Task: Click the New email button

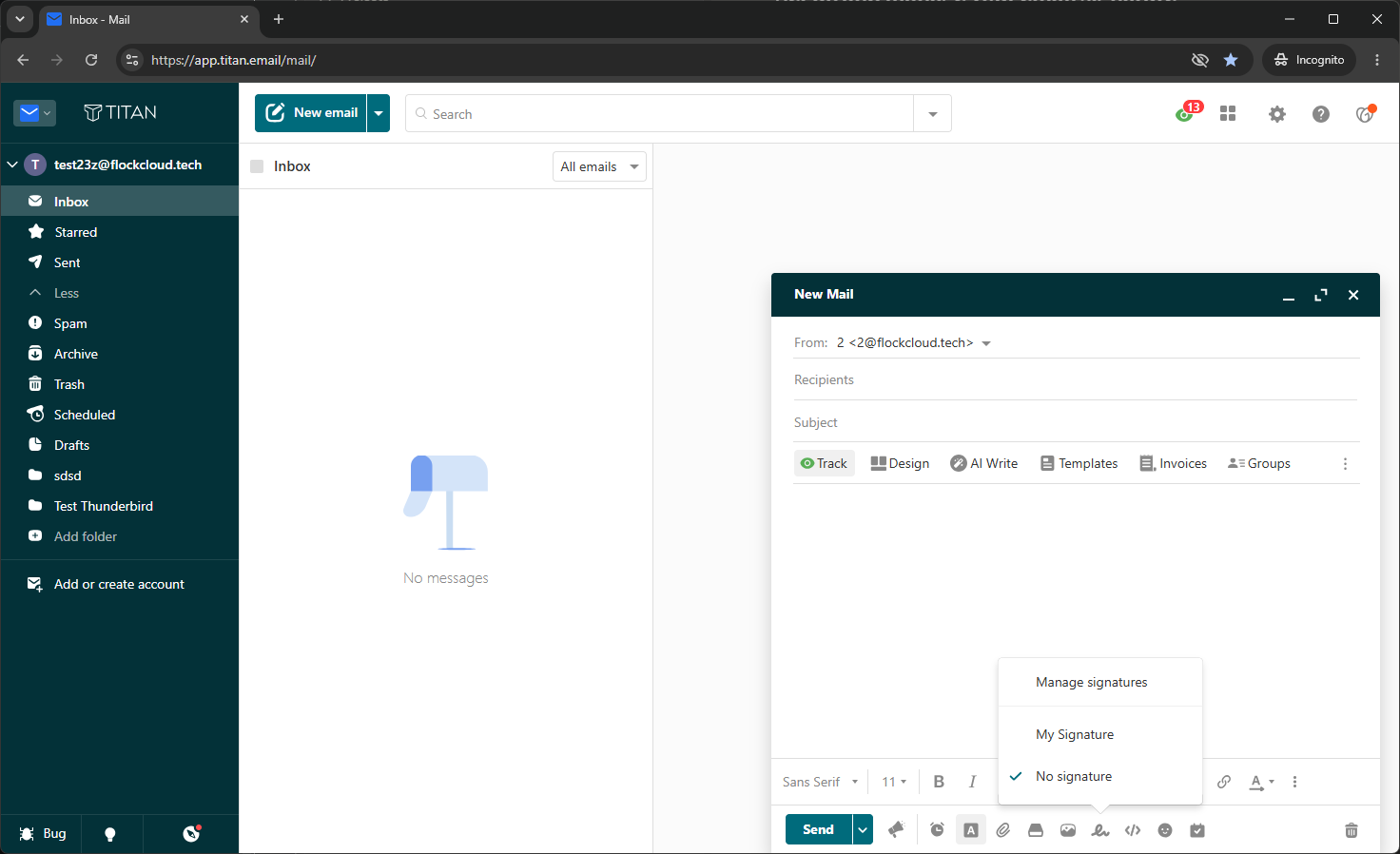Action: coord(311,113)
